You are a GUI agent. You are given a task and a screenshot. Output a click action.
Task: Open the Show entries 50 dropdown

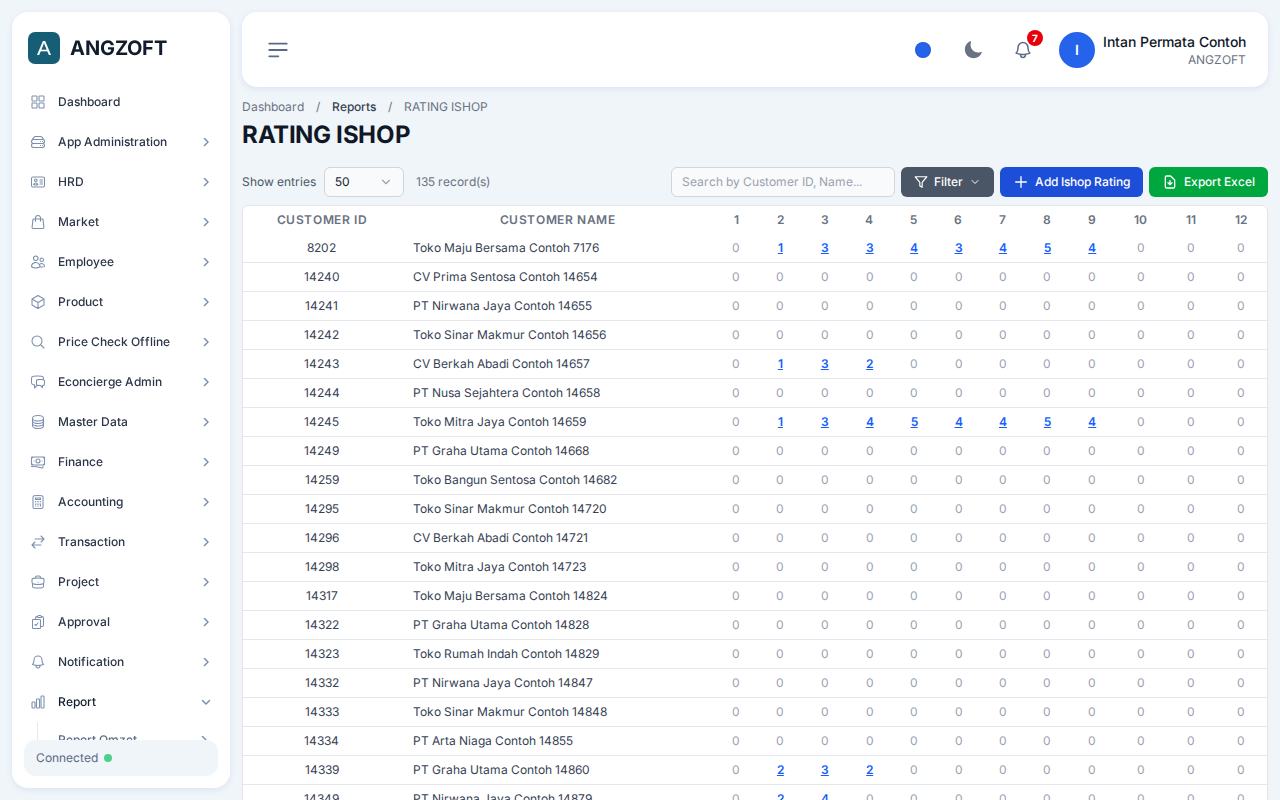364,182
